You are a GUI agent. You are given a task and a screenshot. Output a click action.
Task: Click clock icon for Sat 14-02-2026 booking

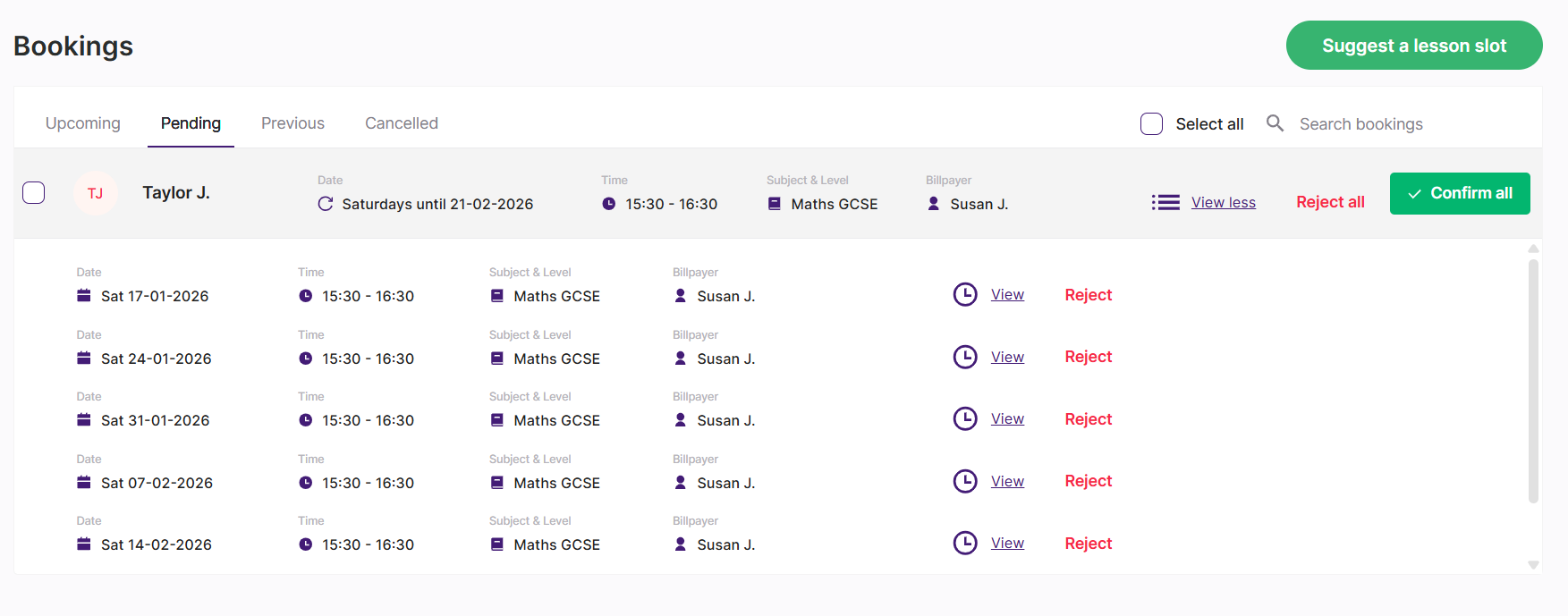coord(965,543)
